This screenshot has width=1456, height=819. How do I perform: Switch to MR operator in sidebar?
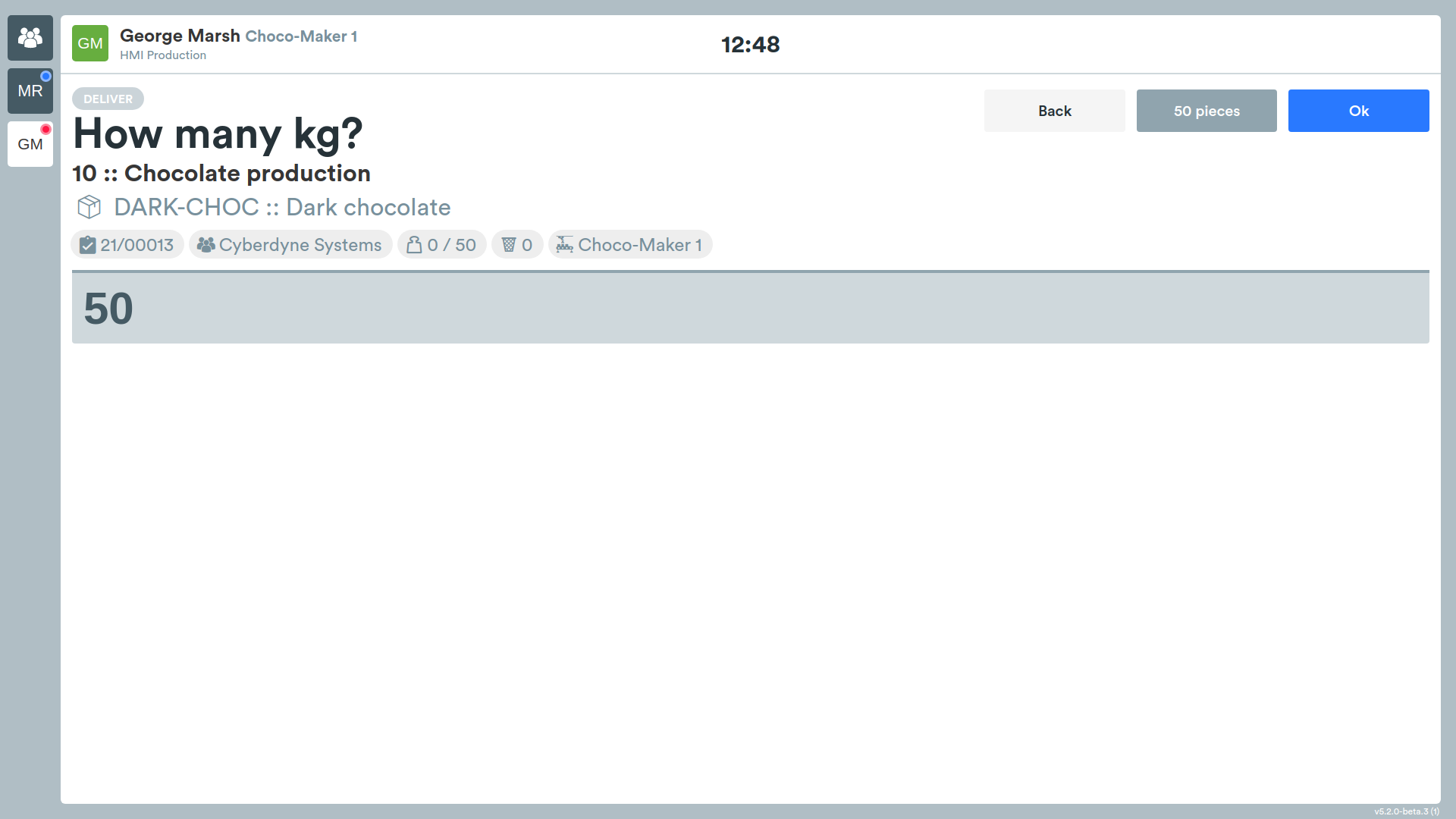(x=30, y=91)
